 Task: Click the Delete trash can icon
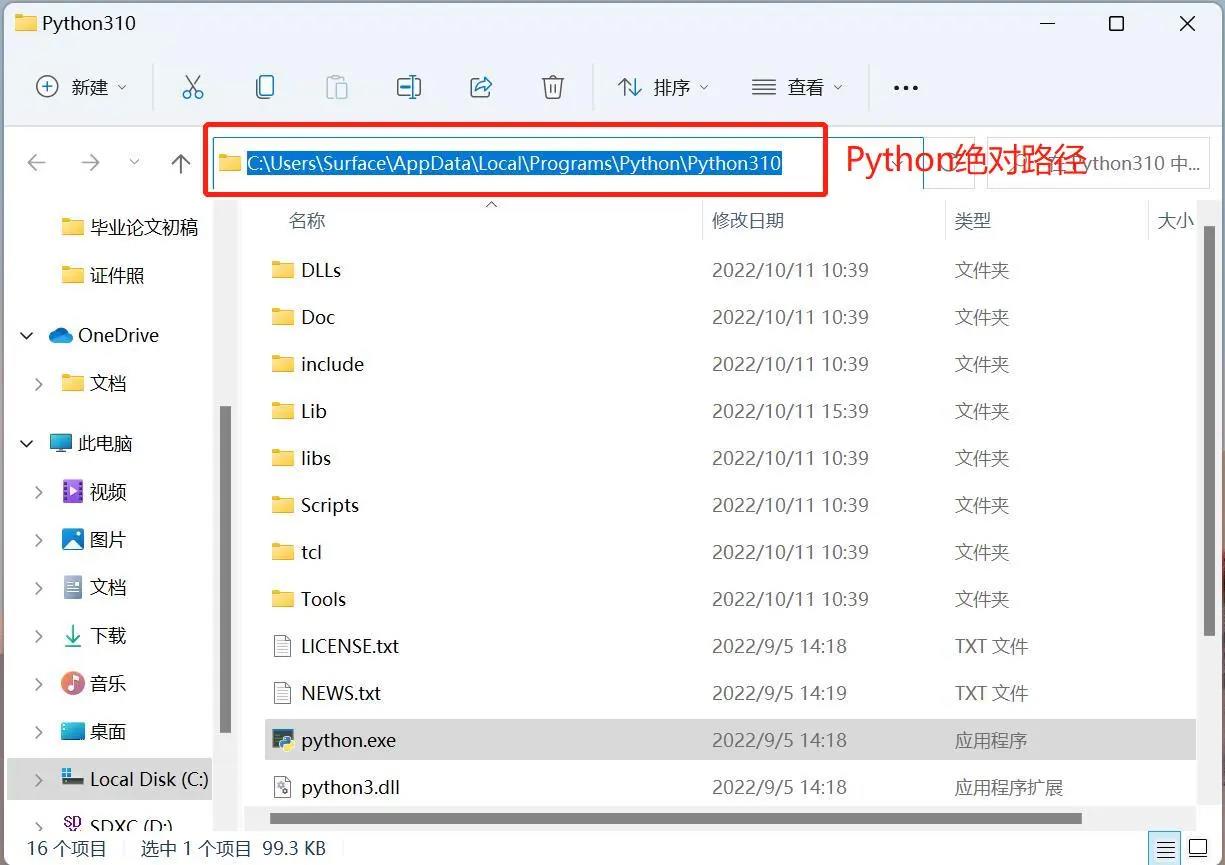point(553,87)
